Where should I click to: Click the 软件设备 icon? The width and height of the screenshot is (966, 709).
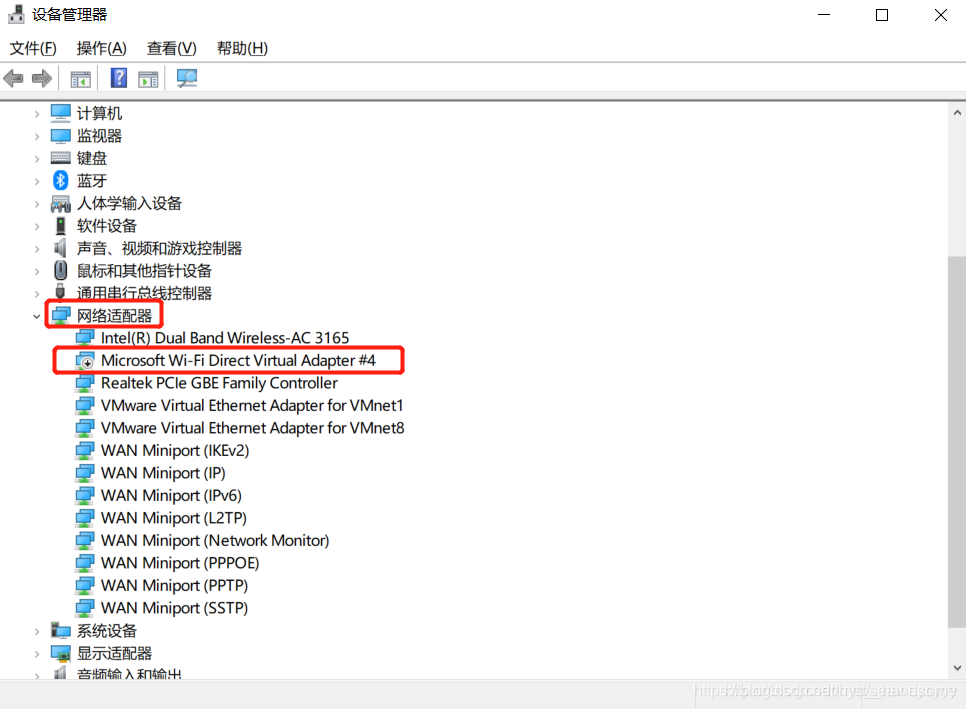[x=60, y=225]
